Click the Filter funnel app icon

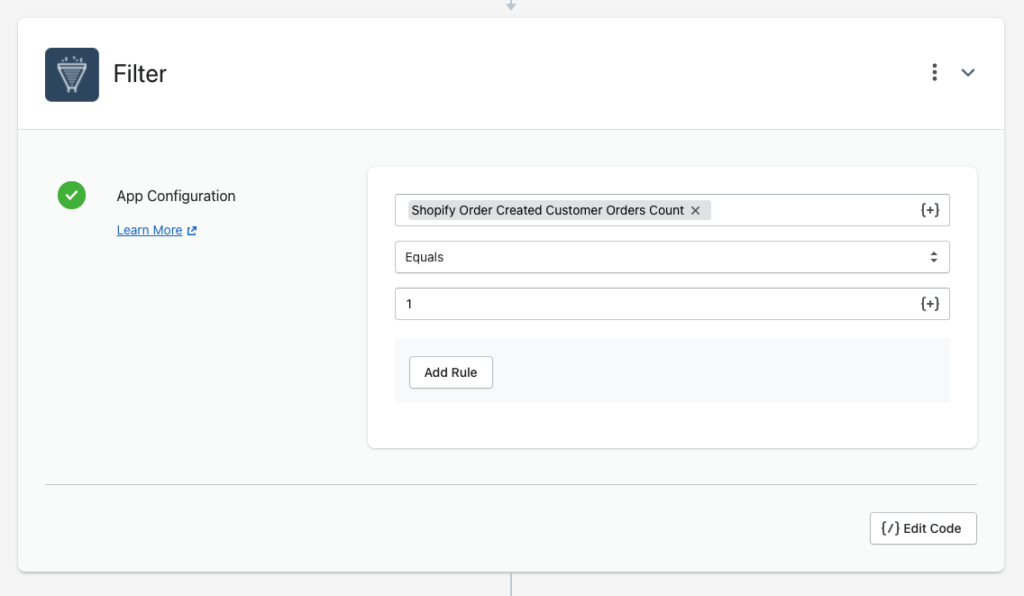click(72, 74)
